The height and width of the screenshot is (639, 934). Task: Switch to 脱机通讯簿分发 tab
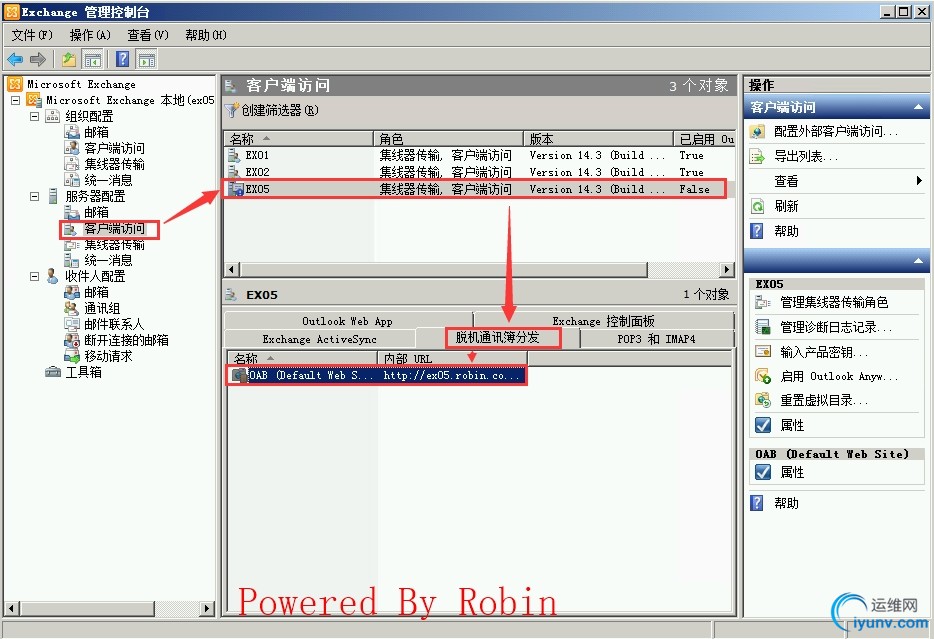click(497, 338)
